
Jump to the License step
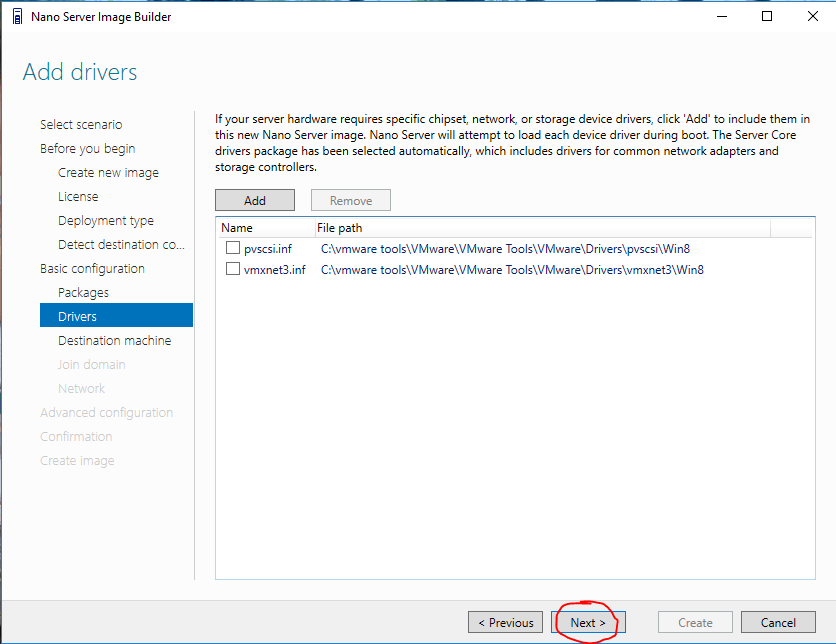[78, 197]
